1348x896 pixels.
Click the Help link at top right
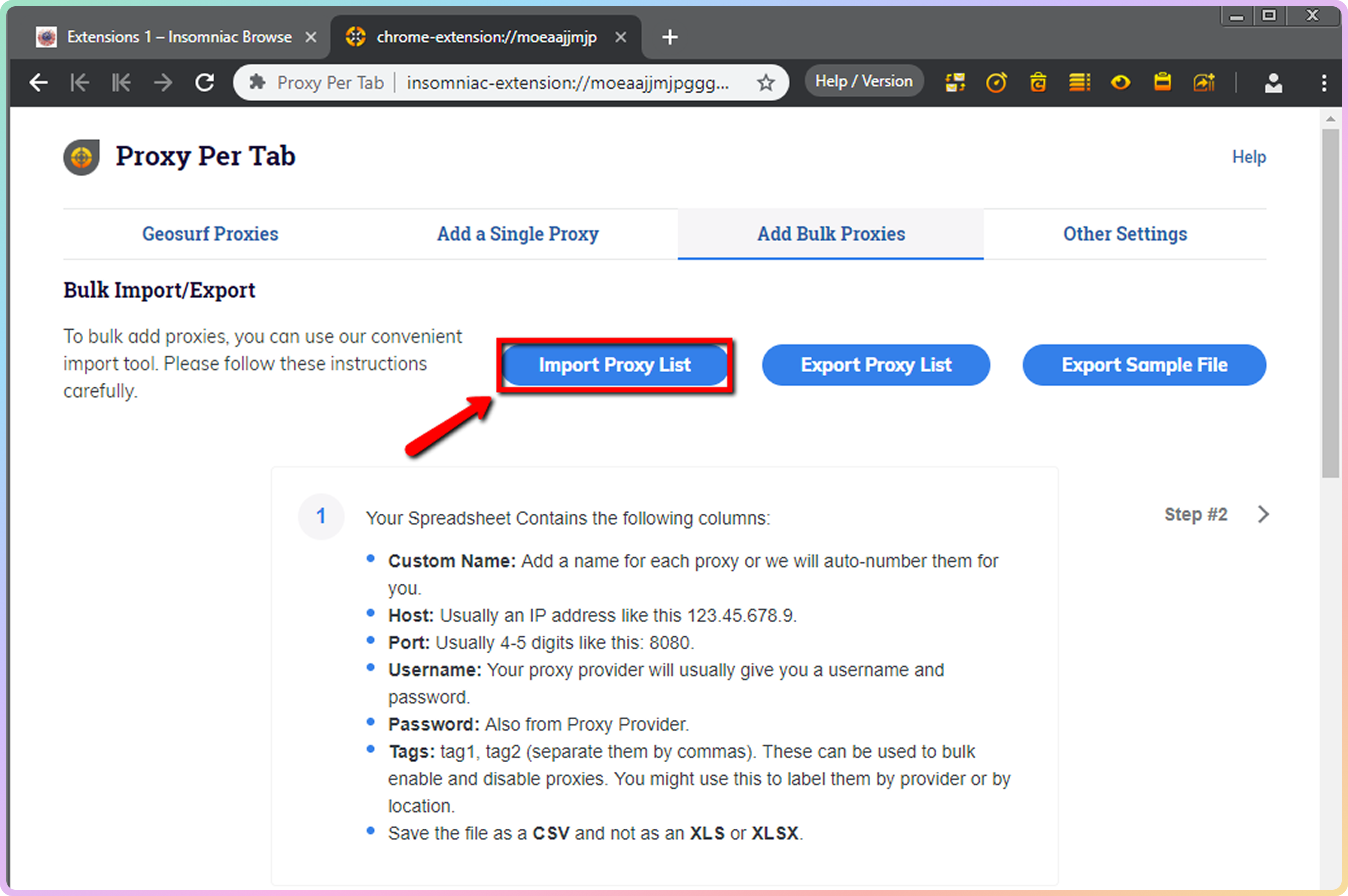[x=1249, y=157]
